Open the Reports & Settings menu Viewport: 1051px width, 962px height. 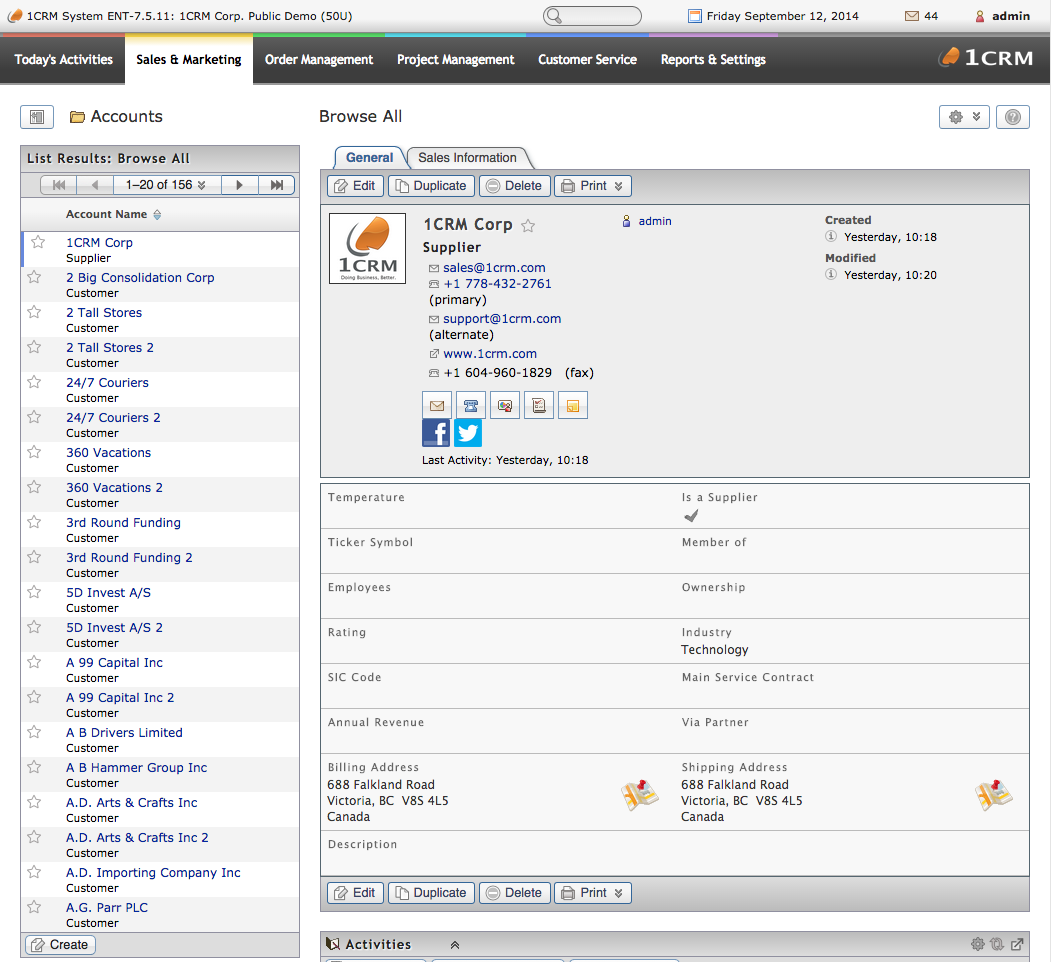(713, 60)
